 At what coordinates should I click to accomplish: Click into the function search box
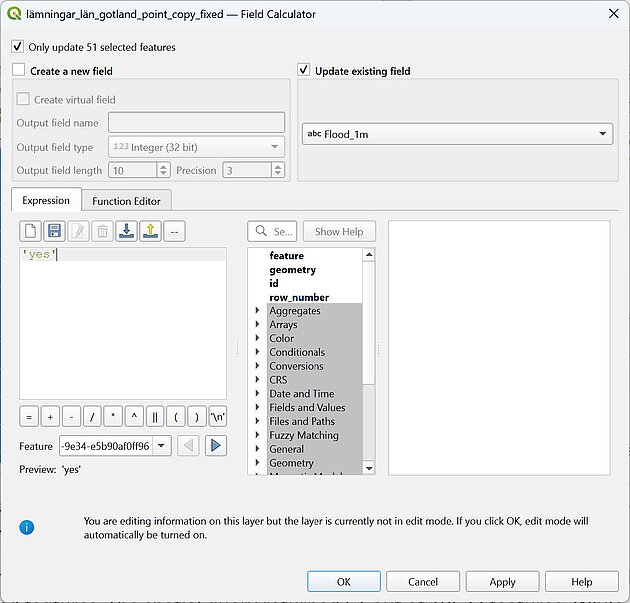(272, 231)
